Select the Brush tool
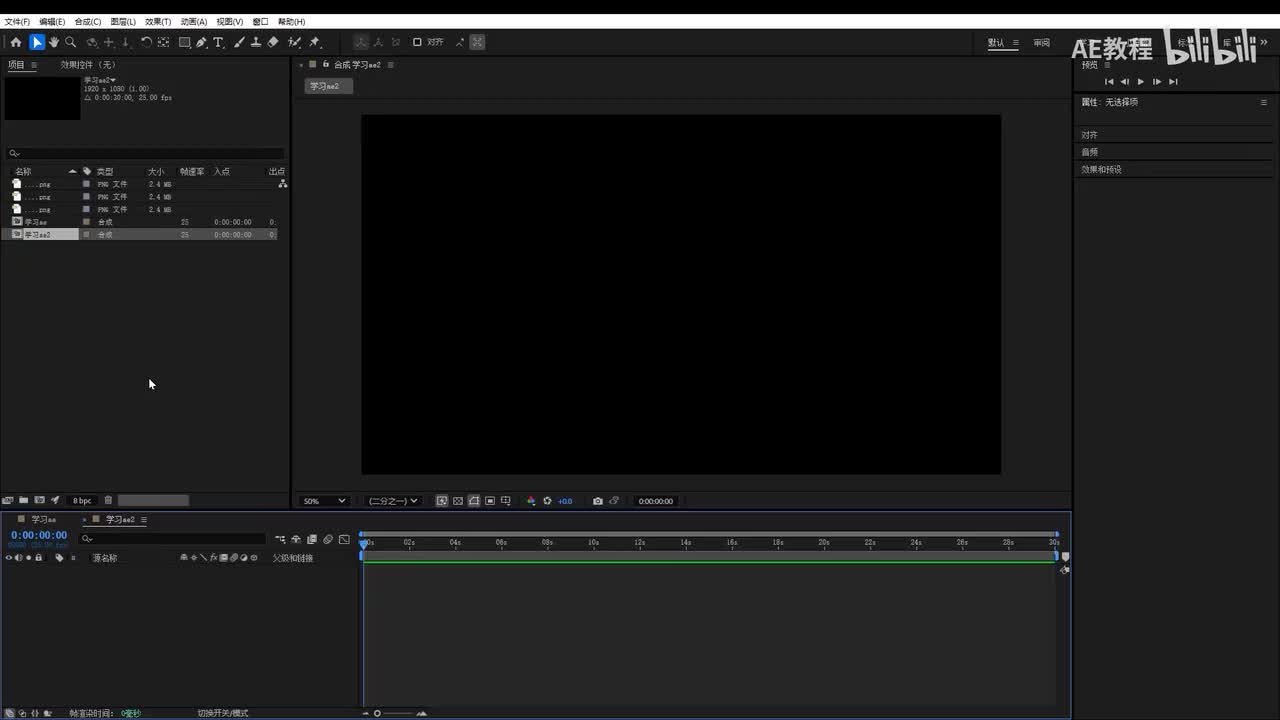 click(x=239, y=42)
